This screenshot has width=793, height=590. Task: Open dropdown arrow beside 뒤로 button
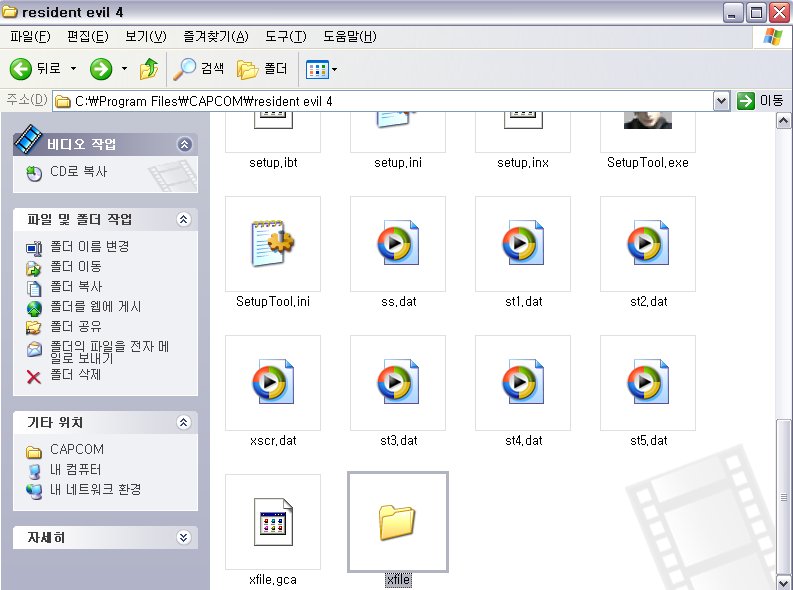coord(73,68)
